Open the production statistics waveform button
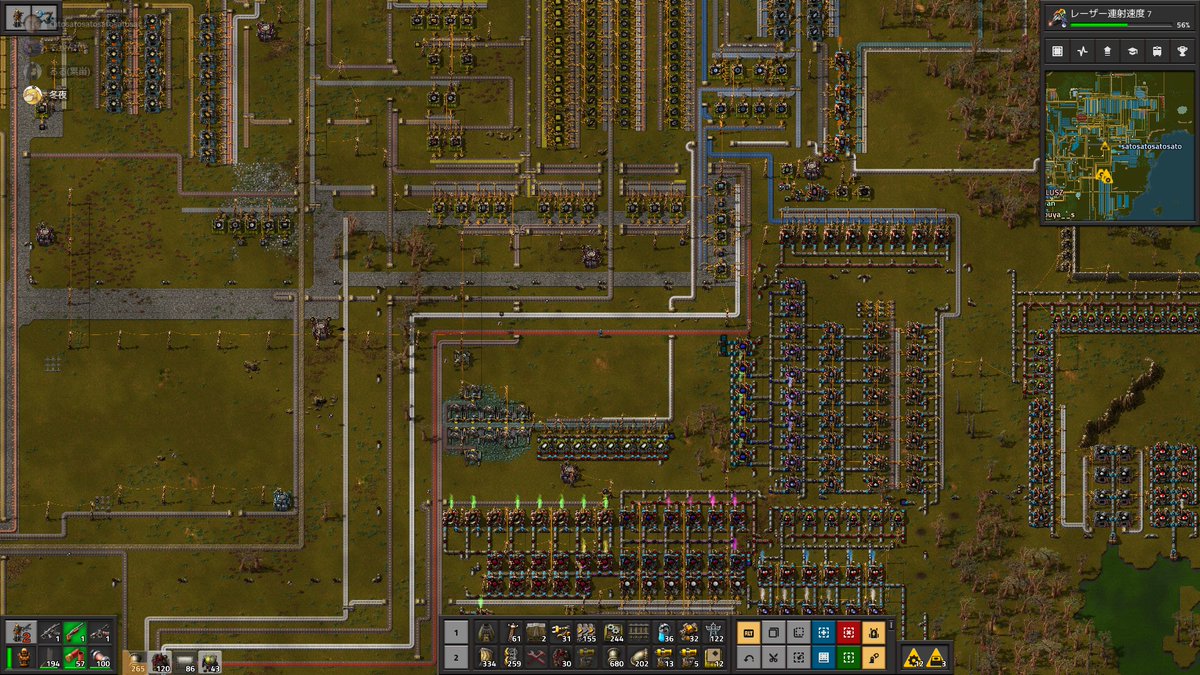Image resolution: width=1200 pixels, height=675 pixels. (1083, 51)
